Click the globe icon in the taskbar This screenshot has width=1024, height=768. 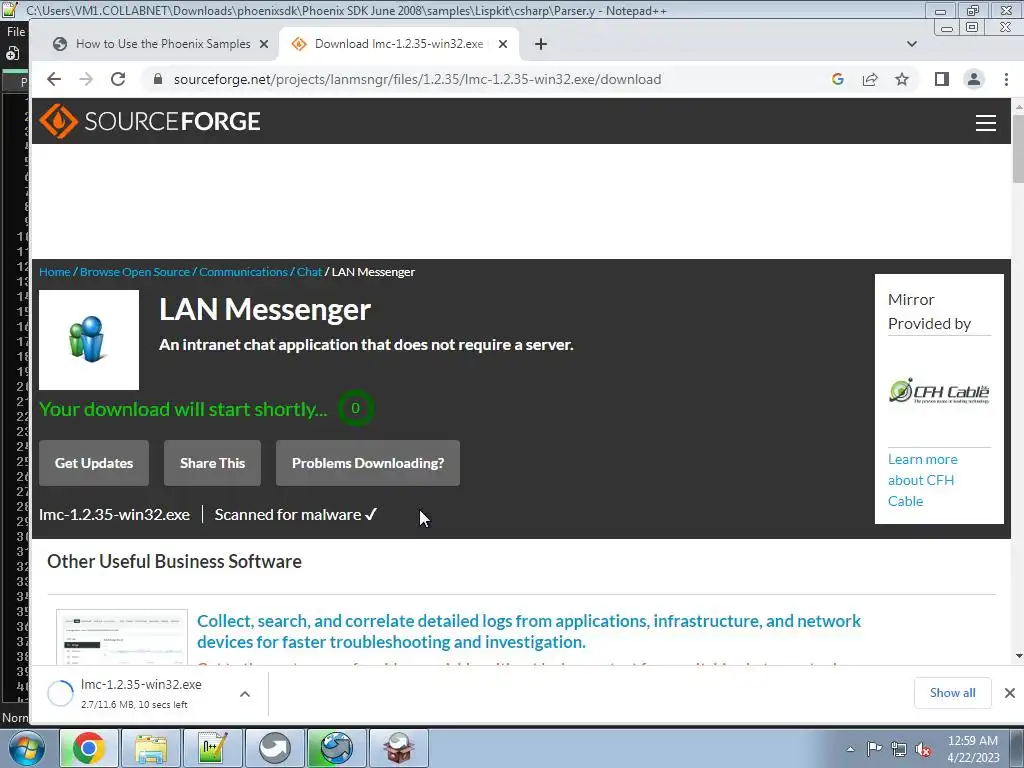click(x=336, y=748)
